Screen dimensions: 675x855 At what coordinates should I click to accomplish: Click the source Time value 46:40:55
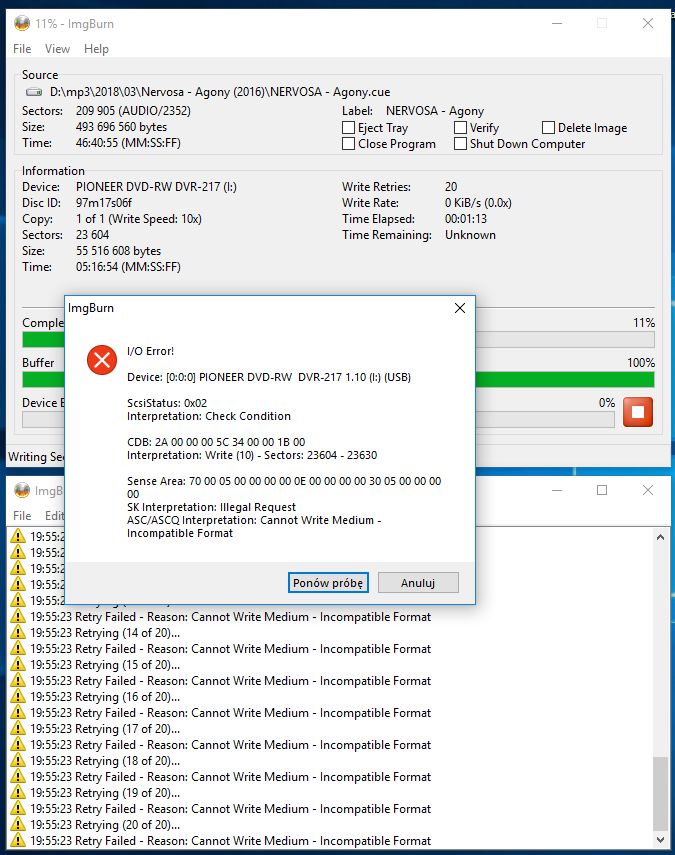128,143
